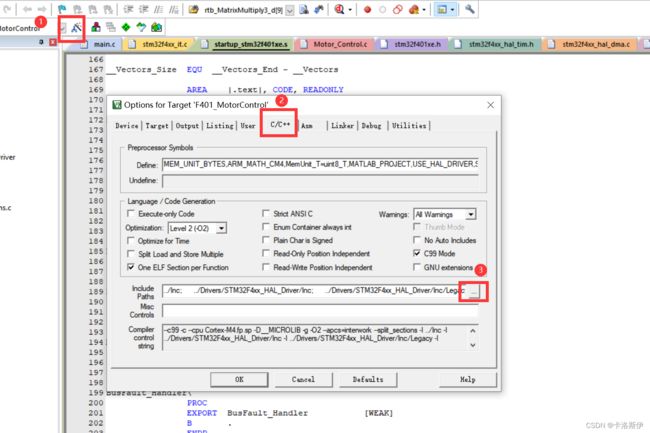This screenshot has height=433, width=650.
Task: Open Options for Target wand icon
Action: pos(77,28)
